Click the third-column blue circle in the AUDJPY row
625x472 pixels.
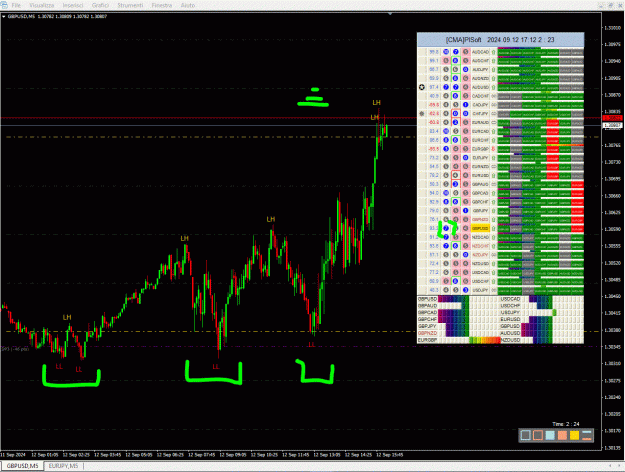coord(465,69)
